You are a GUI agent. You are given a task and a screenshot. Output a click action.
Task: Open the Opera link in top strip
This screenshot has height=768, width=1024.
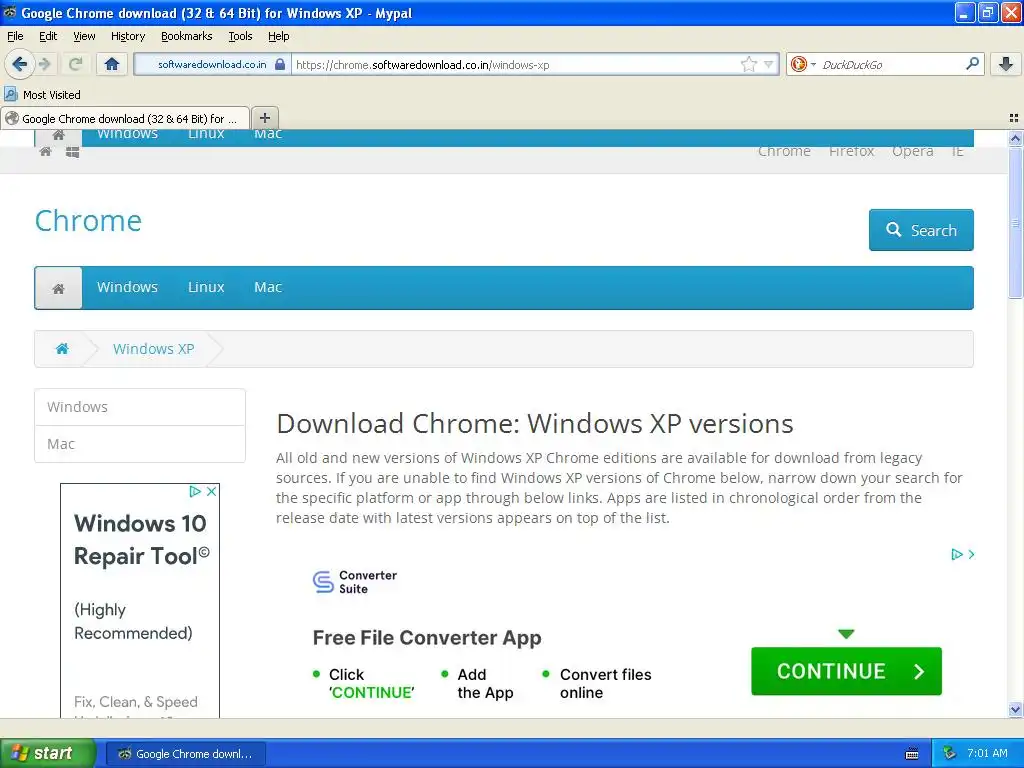click(912, 151)
